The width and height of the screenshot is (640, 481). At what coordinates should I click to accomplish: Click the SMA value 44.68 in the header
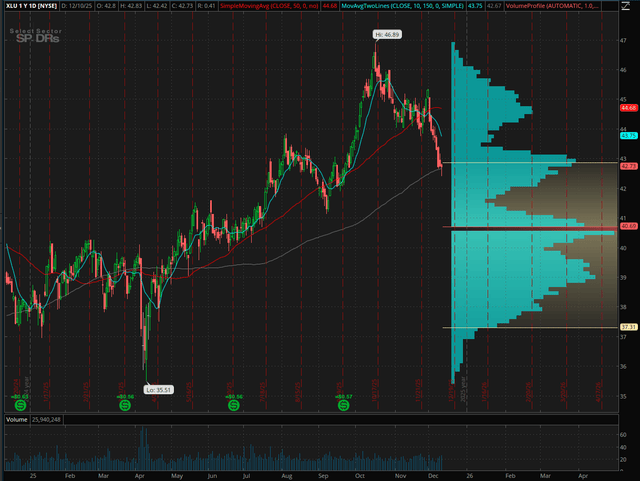pyautogui.click(x=330, y=6)
